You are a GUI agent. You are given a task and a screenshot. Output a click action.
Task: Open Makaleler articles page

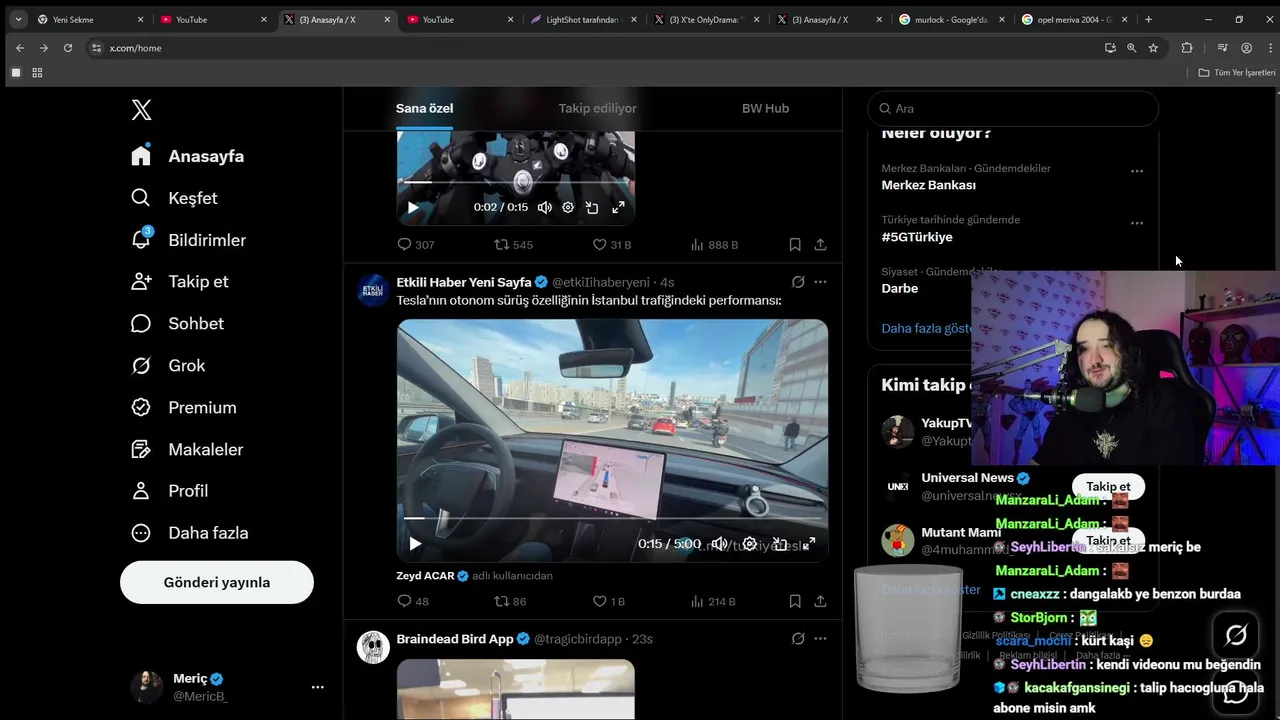click(x=187, y=449)
